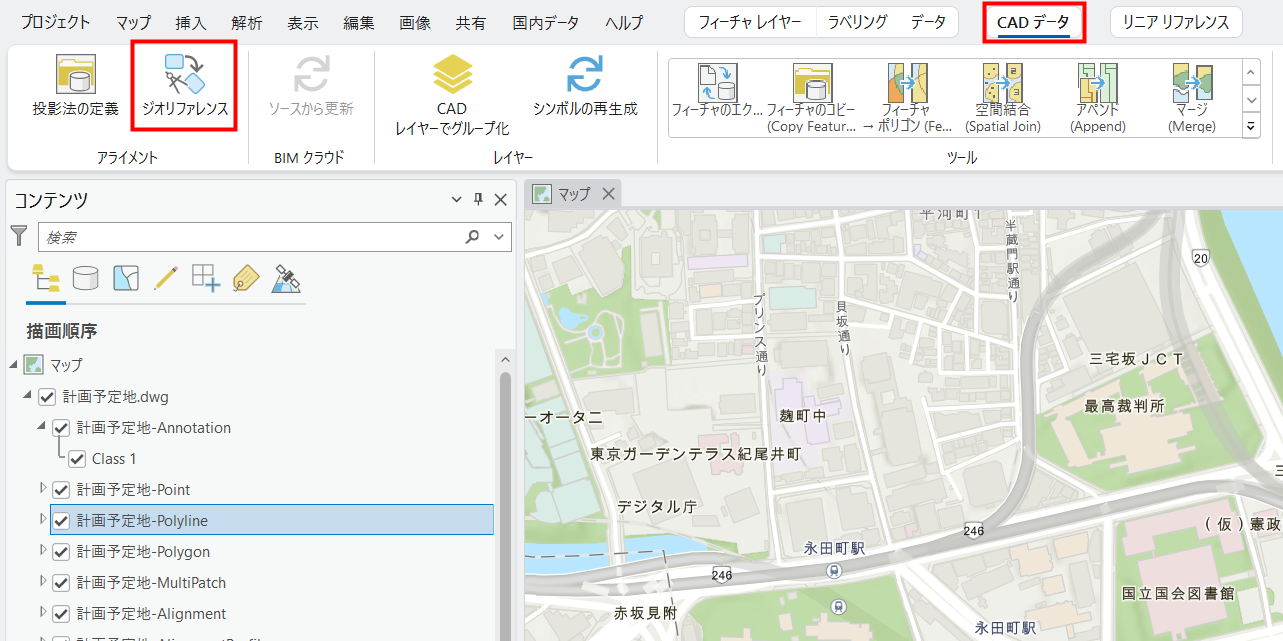Click the tools gallery up arrow
This screenshot has height=641, width=1283.
pyautogui.click(x=1251, y=71)
